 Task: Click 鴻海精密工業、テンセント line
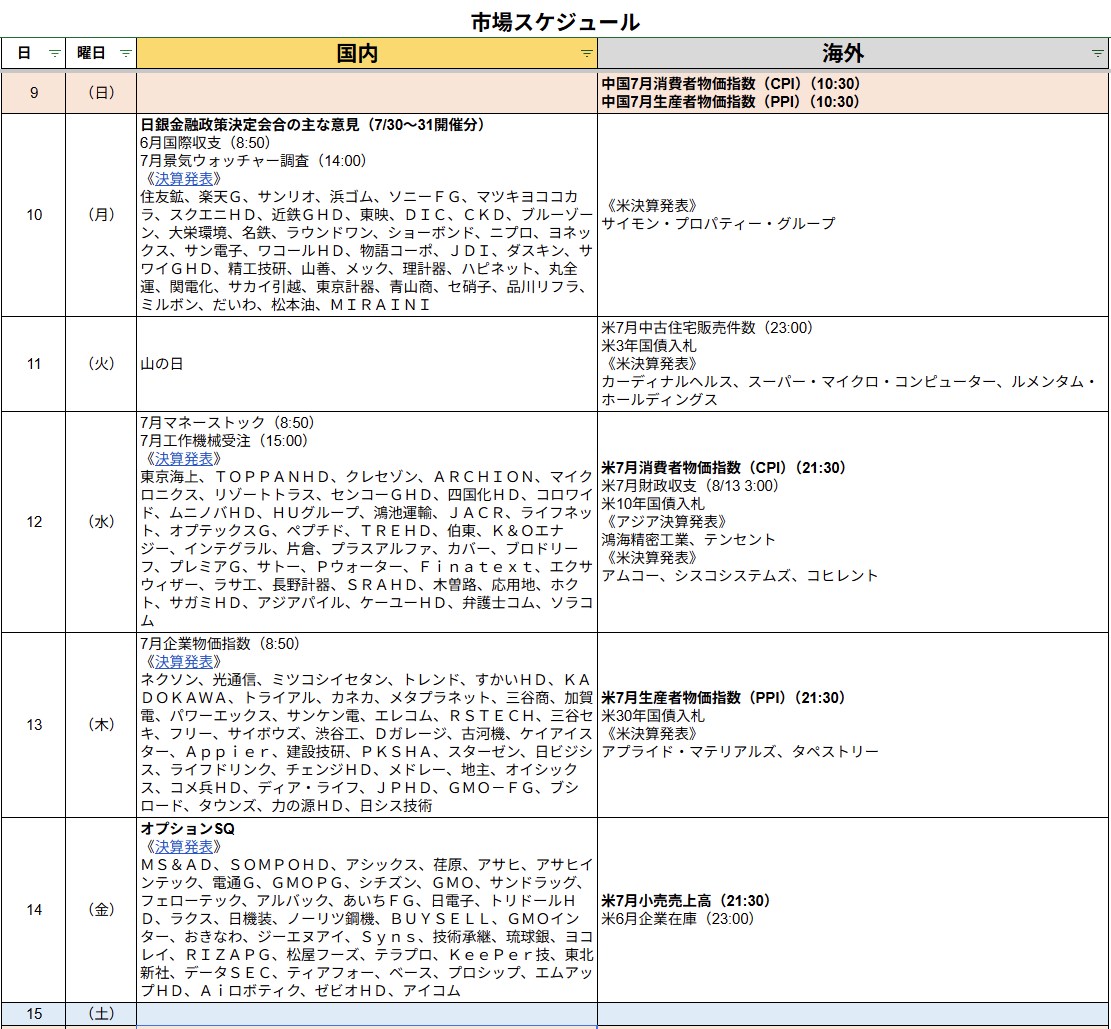689,539
